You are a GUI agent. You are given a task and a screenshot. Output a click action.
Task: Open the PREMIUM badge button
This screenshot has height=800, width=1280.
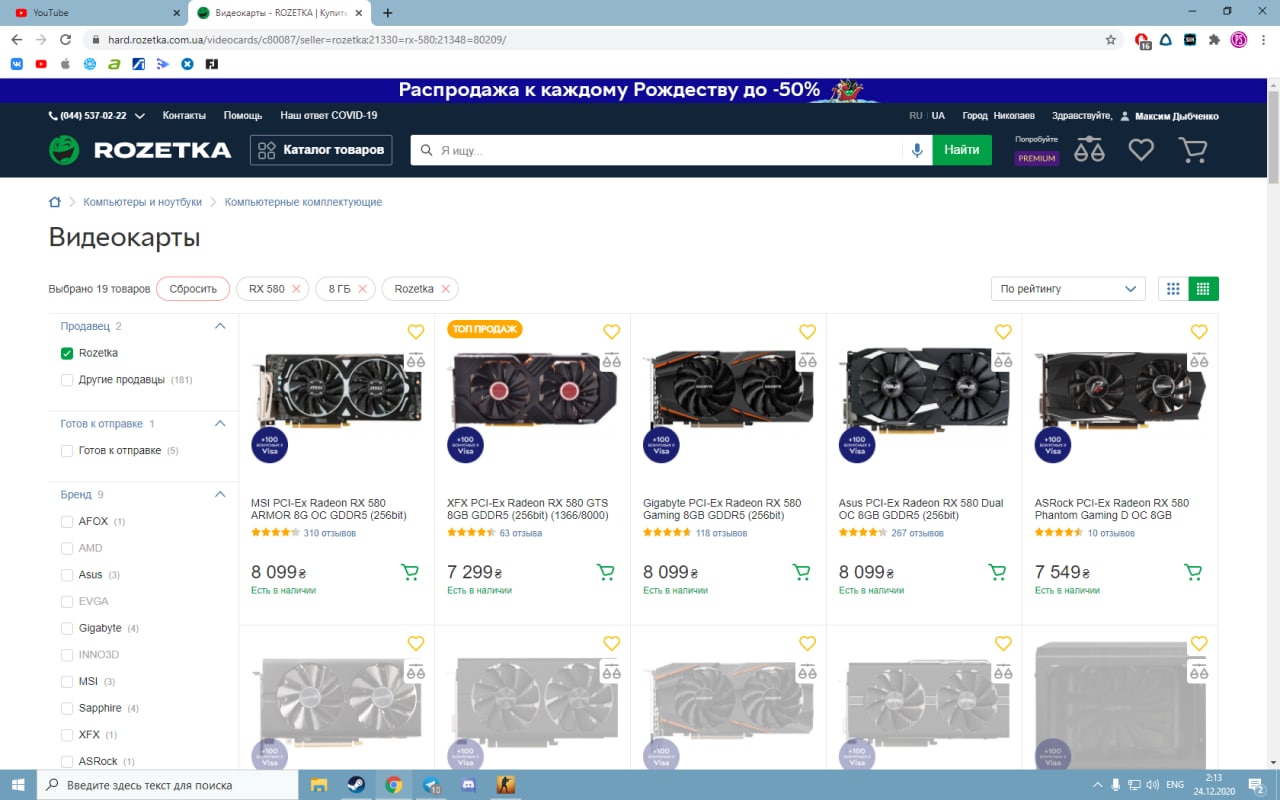[x=1037, y=158]
